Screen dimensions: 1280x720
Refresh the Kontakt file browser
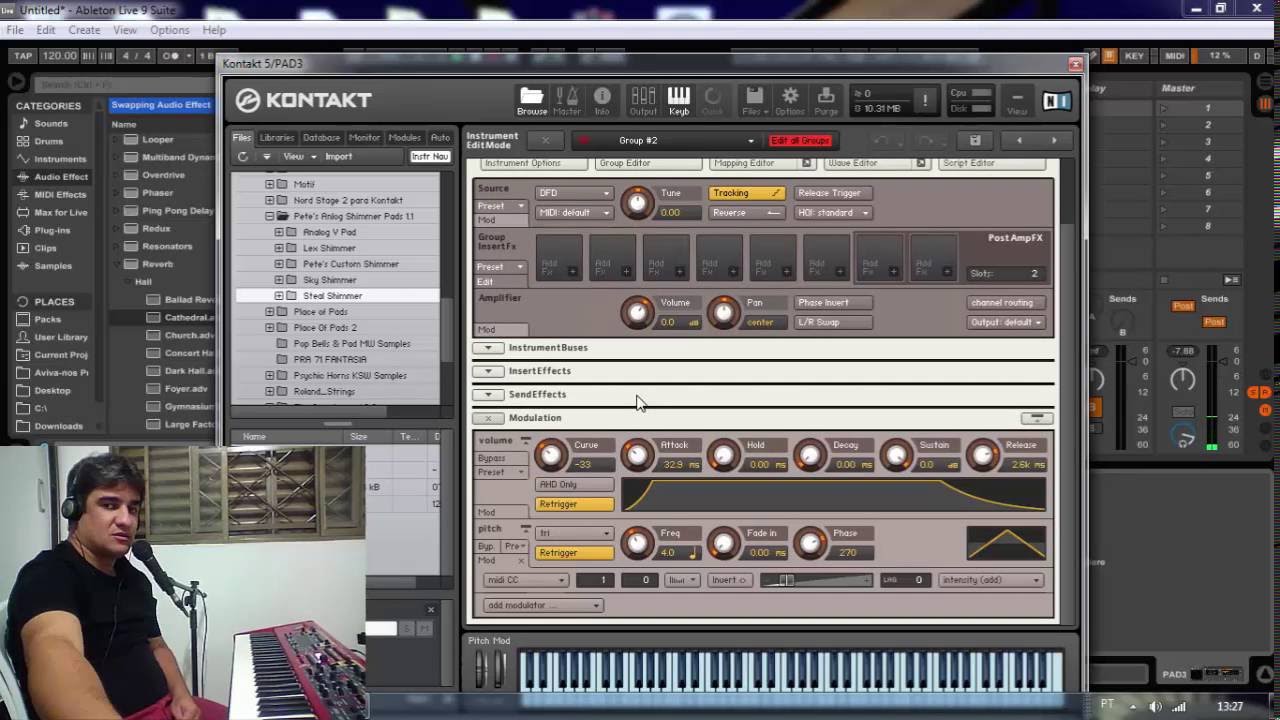242,157
